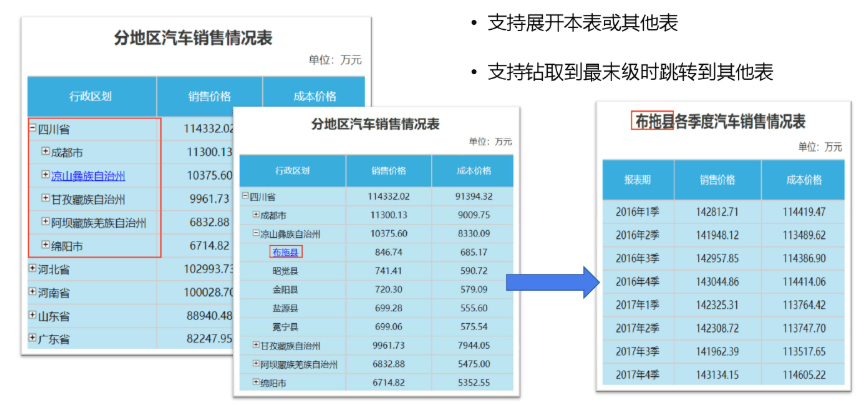The height and width of the screenshot is (405, 864).
Task: Choose the 冕宁县 row
Action: [x=285, y=326]
